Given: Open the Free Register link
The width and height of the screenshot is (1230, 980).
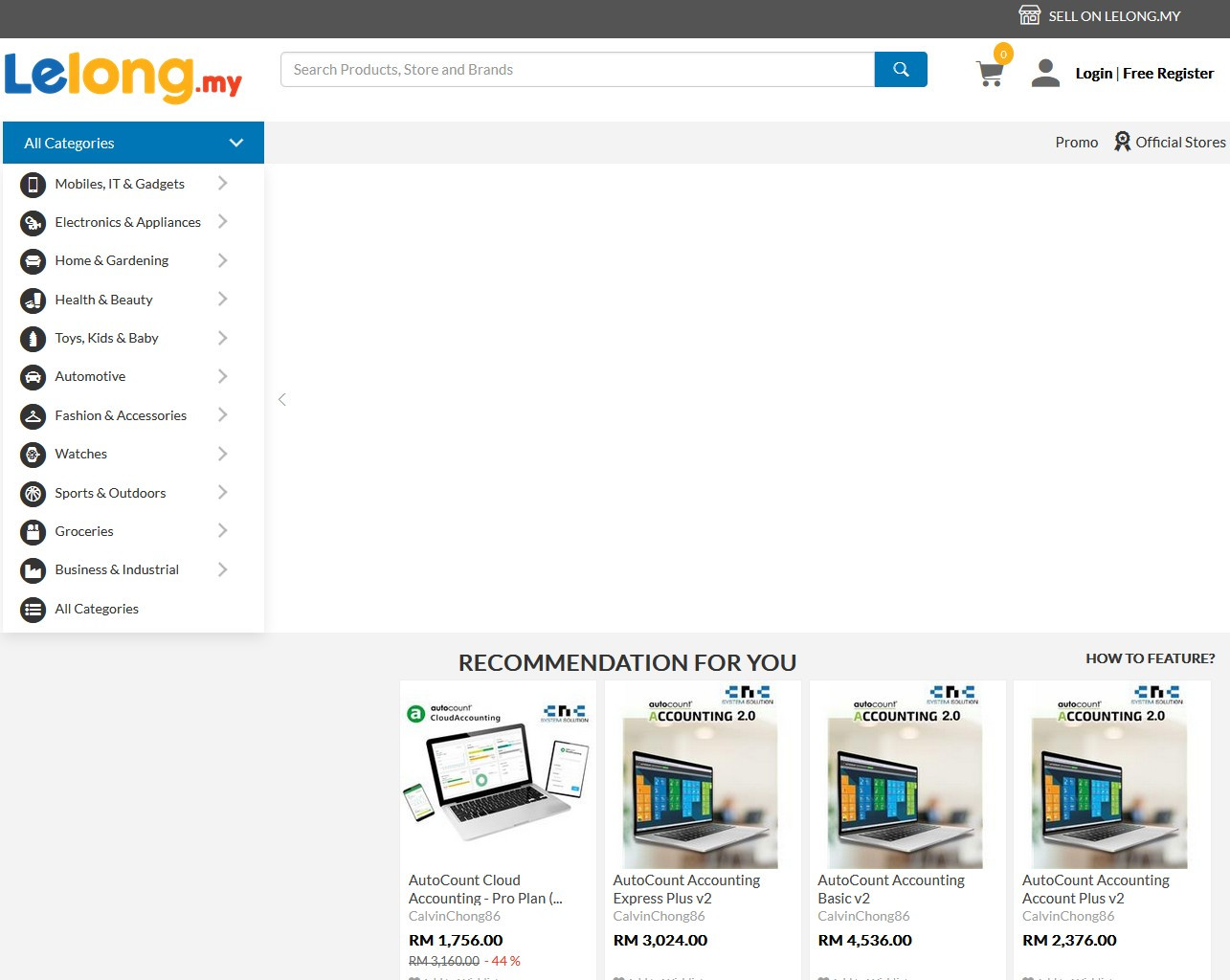Looking at the screenshot, I should [1168, 74].
